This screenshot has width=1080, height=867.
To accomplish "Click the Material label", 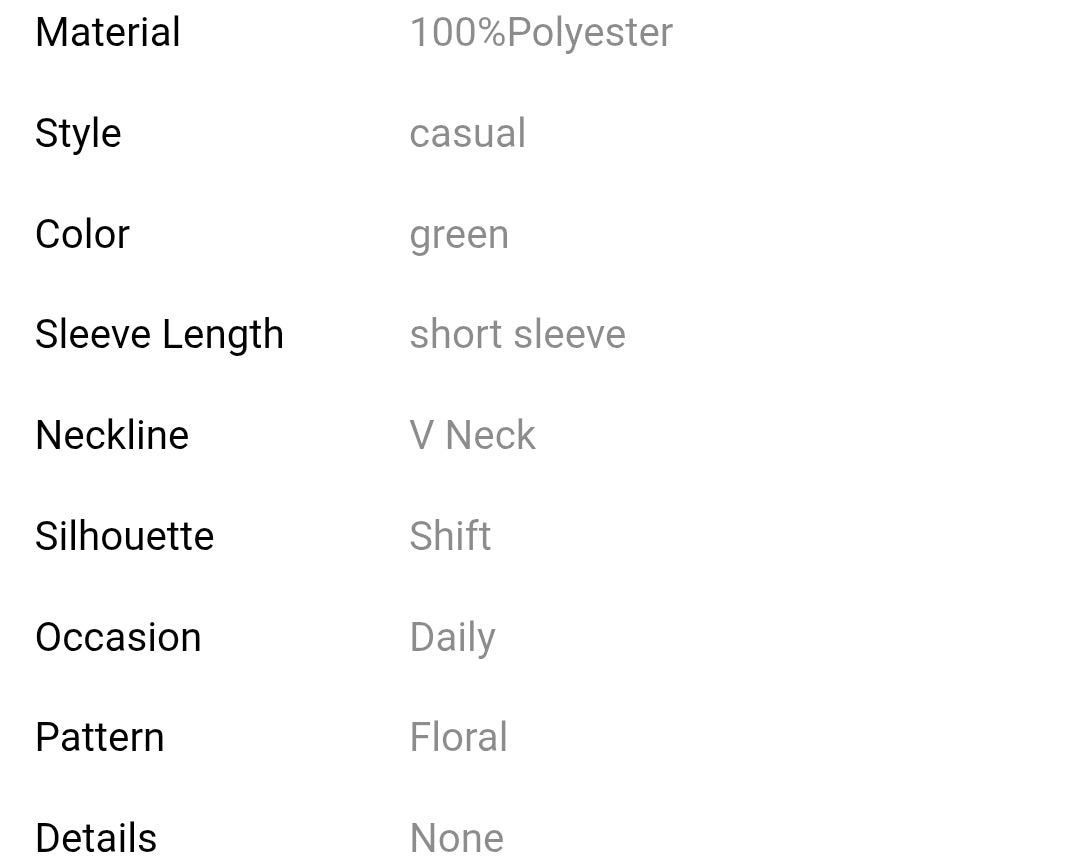I will pyautogui.click(x=108, y=33).
